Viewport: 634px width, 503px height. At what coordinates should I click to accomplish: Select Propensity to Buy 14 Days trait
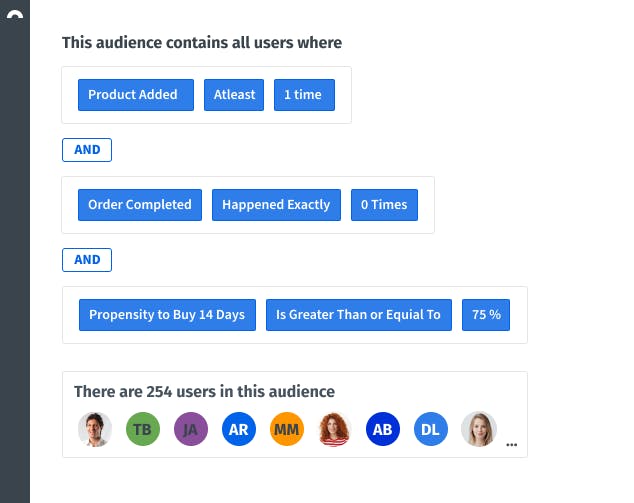[167, 315]
